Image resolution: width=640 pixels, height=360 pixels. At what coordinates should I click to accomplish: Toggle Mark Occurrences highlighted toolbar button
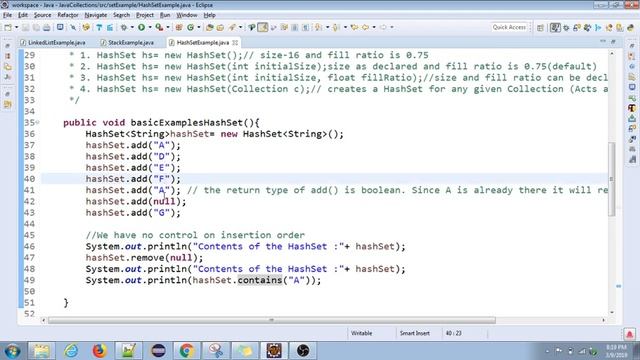pos(262,27)
